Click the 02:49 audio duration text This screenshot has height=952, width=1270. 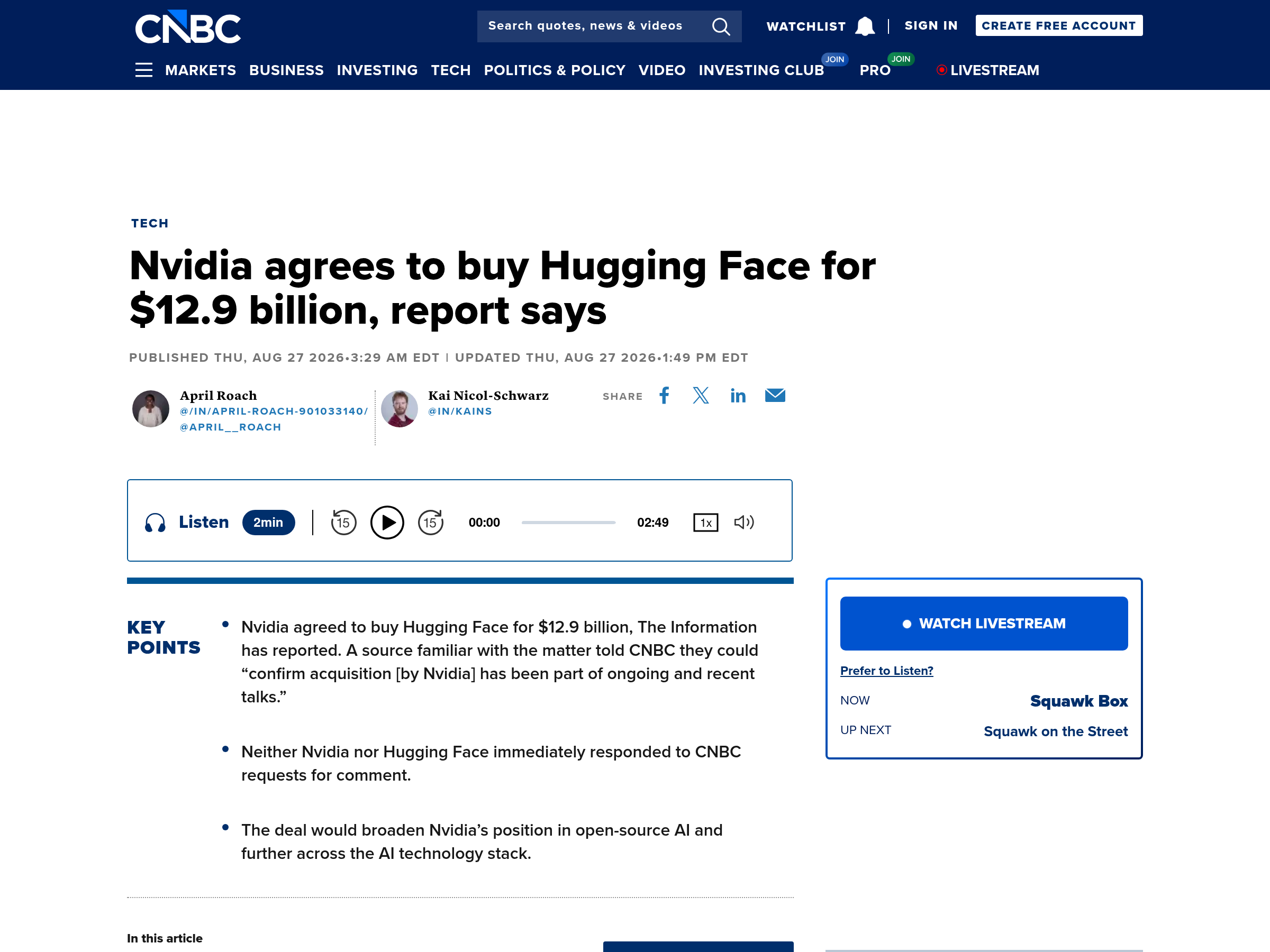pyautogui.click(x=653, y=522)
